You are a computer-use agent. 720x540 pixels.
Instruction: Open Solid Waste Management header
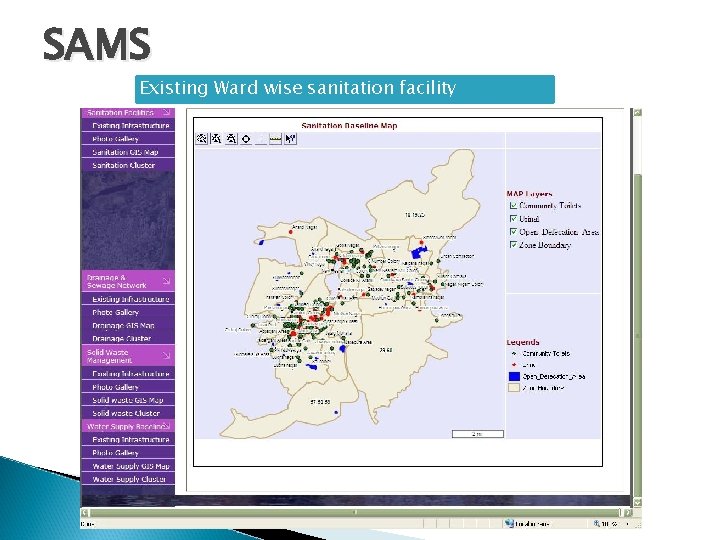coord(128,356)
